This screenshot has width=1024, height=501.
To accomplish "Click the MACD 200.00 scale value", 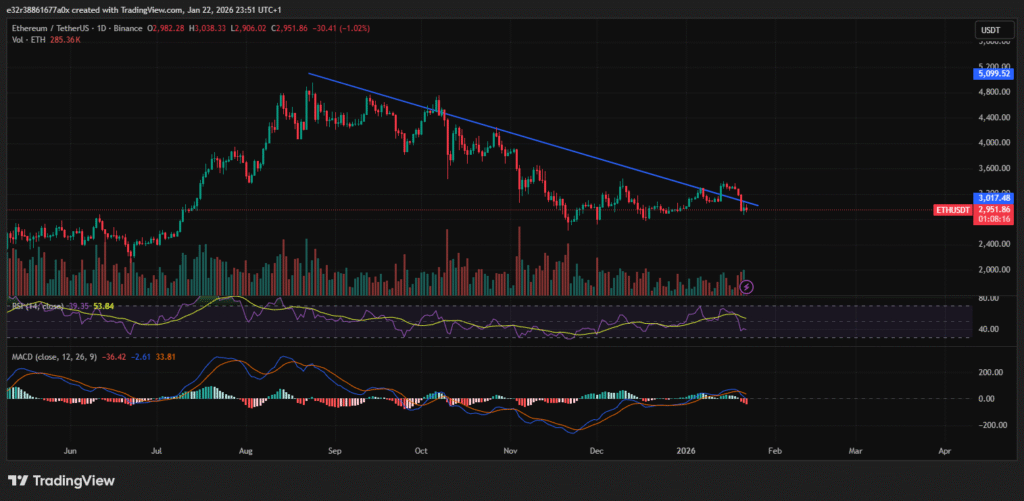I will (991, 372).
